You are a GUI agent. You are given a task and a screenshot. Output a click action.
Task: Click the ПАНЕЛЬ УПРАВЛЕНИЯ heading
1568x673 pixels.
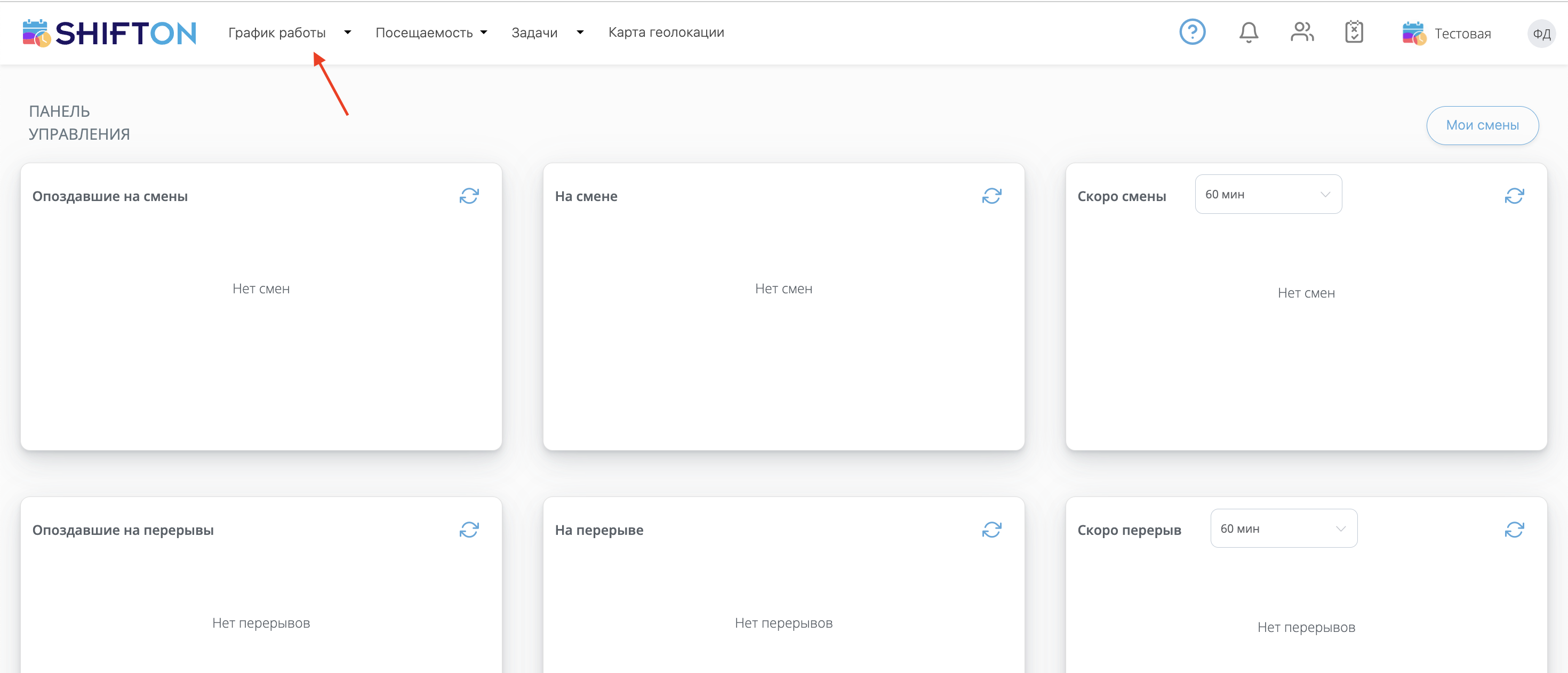(79, 123)
